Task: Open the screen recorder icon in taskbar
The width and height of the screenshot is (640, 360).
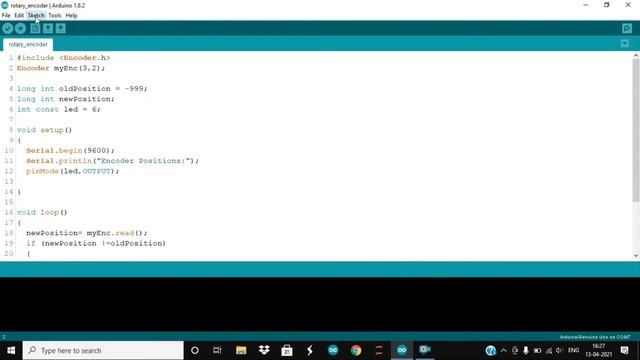Action: (425, 350)
